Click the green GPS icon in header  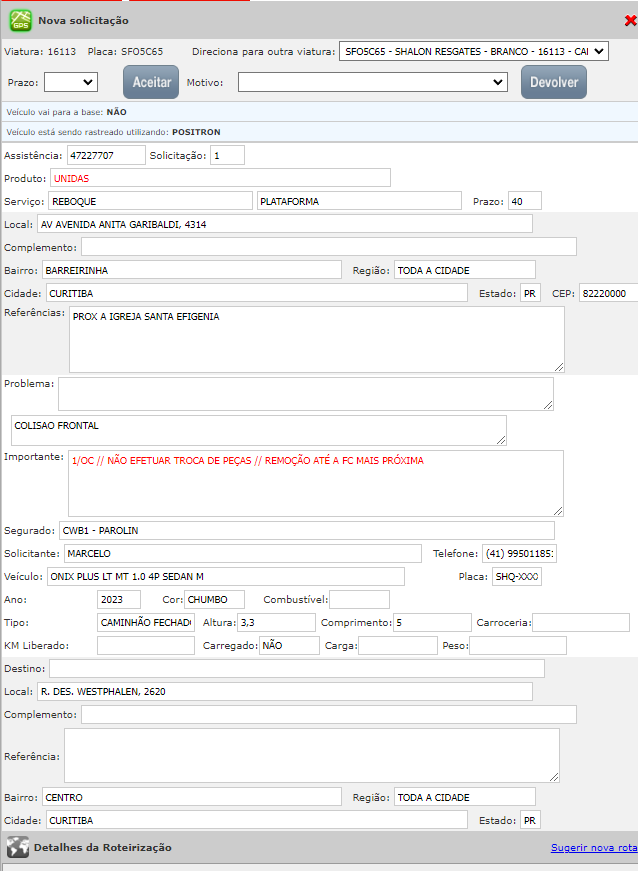[x=20, y=20]
